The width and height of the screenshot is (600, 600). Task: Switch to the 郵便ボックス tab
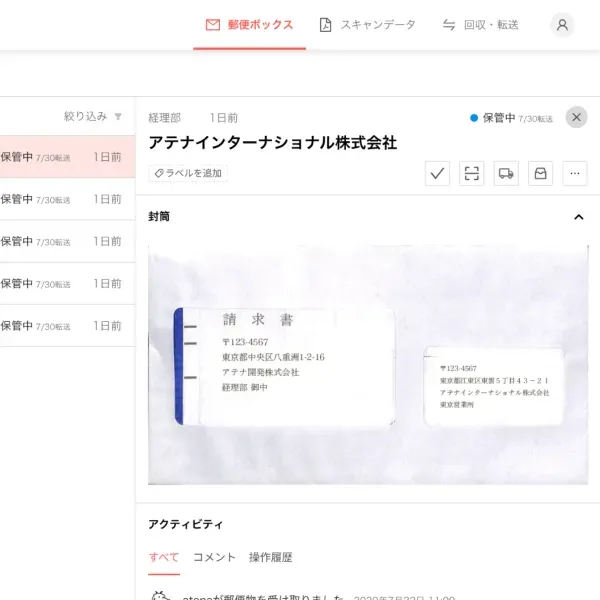click(x=249, y=25)
